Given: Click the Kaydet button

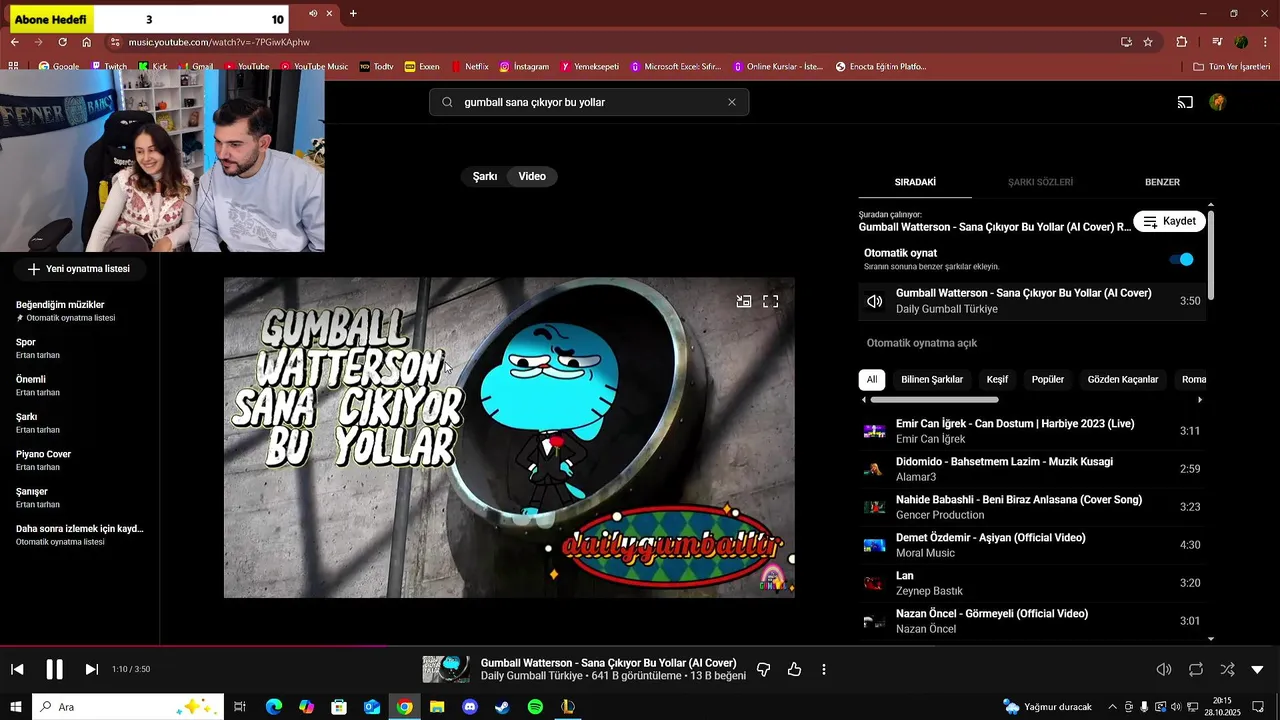Looking at the screenshot, I should pos(1169,221).
